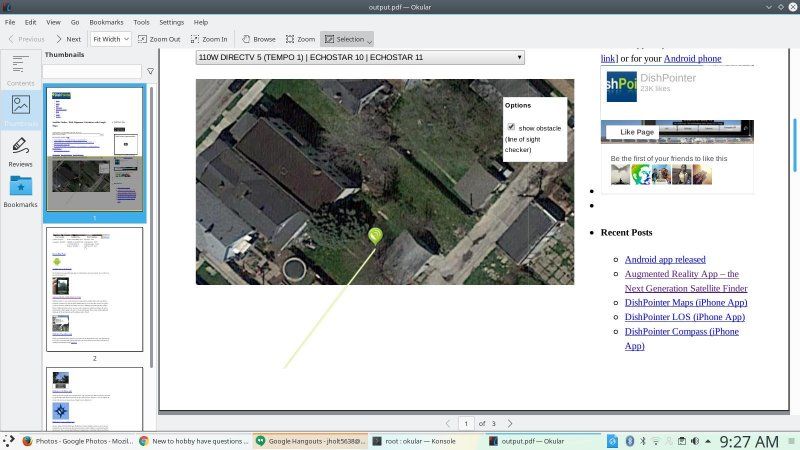Open the KDE application launcher

click(9, 441)
